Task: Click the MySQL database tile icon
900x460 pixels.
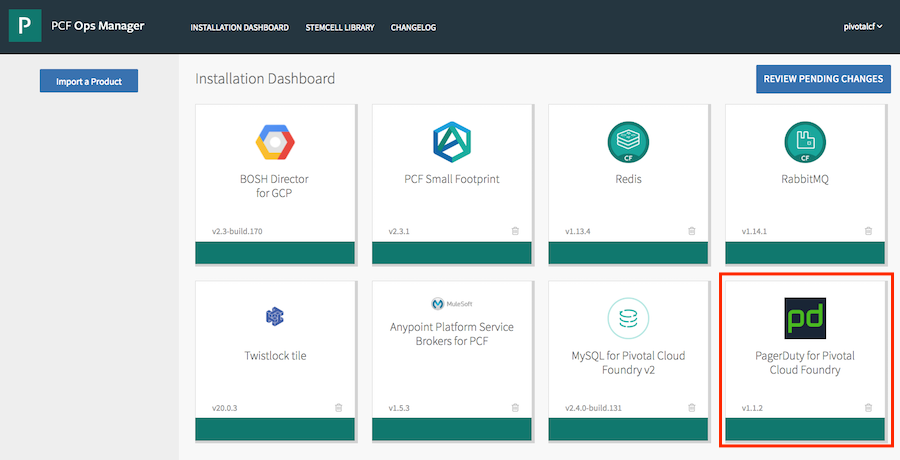Action: (628, 319)
